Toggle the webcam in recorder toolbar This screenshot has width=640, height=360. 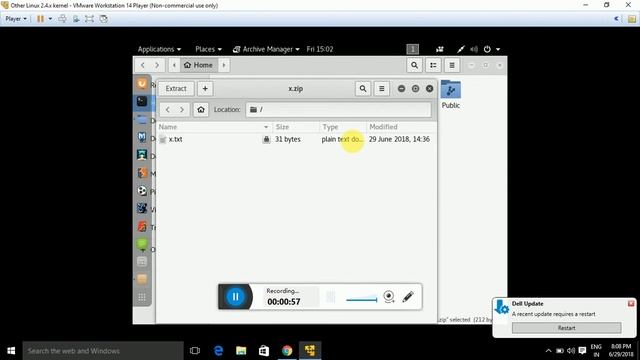tap(389, 296)
